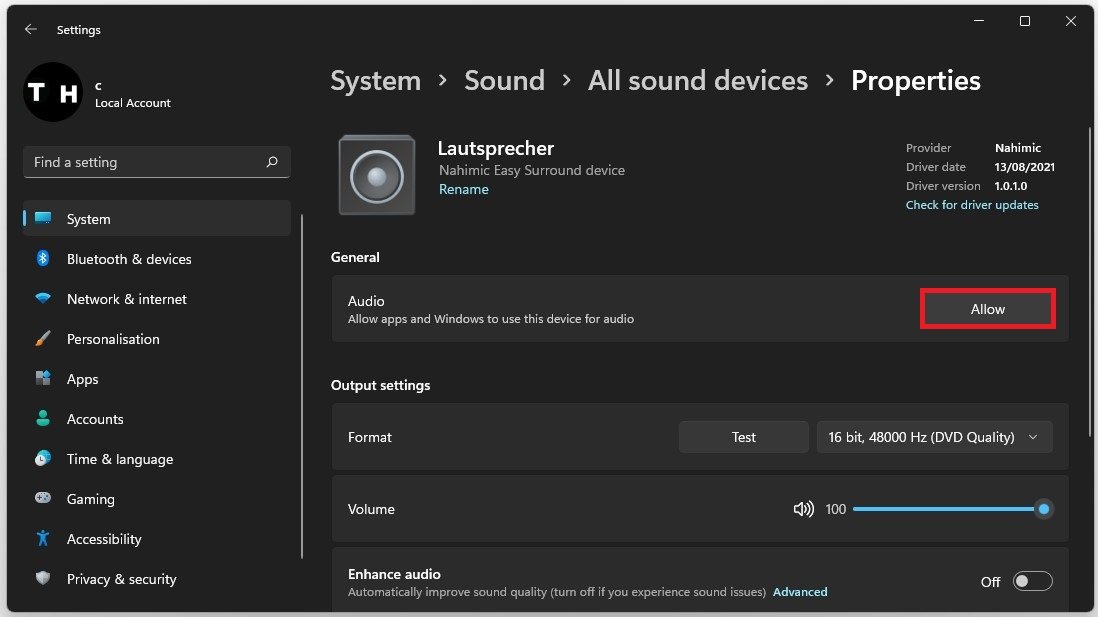Screen dimensions: 1098x617
Task: Click the back arrow icon in Settings
Action: tap(30, 30)
